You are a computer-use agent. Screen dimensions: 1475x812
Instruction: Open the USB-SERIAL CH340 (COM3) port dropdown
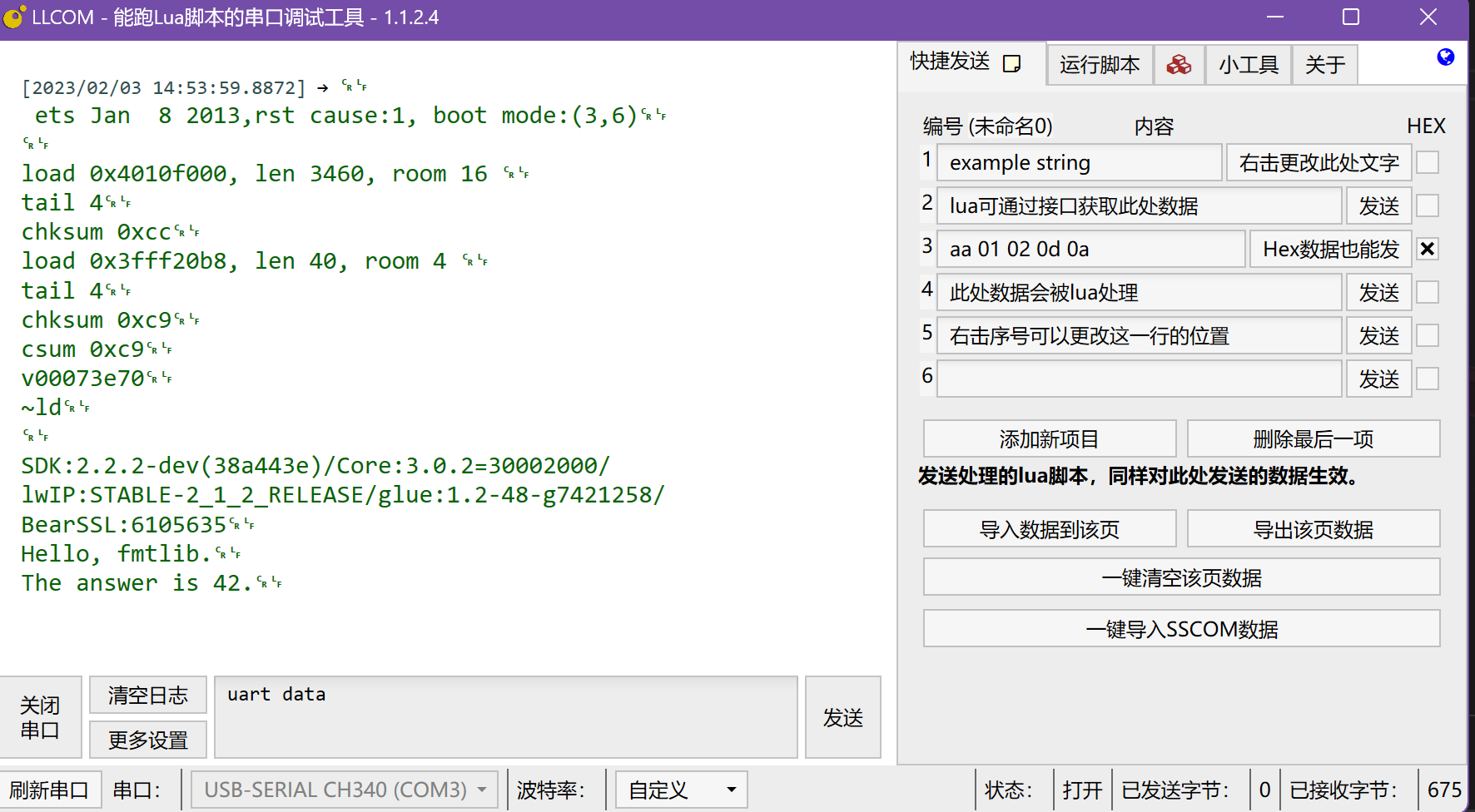[x=345, y=790]
